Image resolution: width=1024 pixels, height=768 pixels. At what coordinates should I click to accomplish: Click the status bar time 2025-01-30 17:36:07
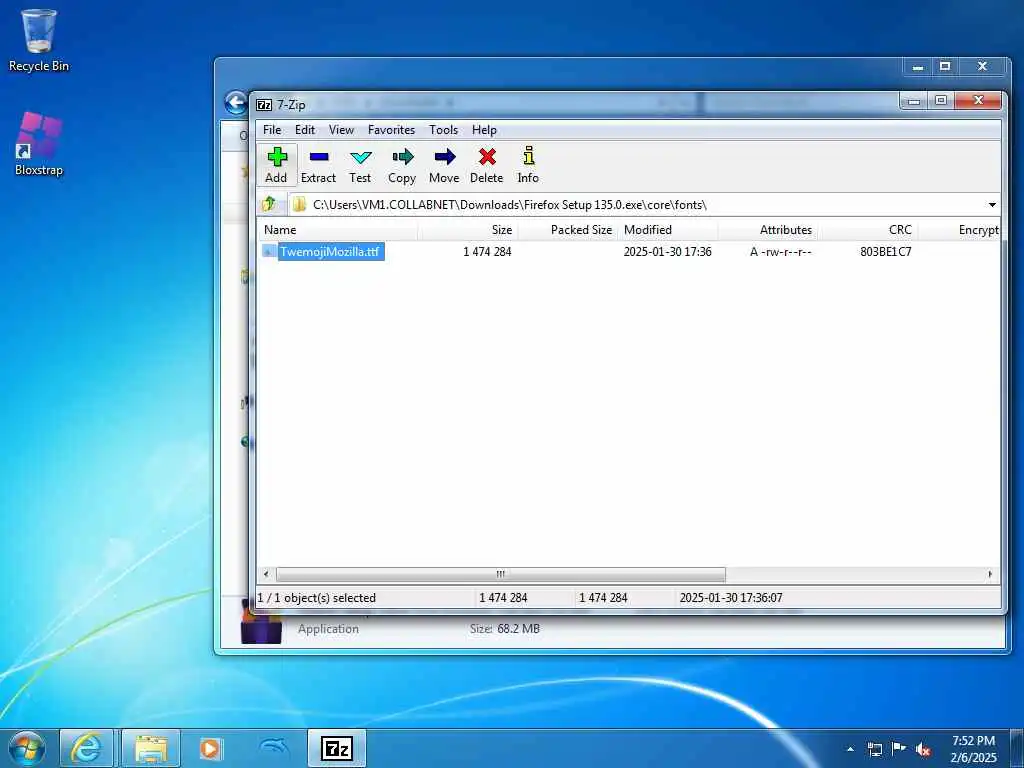coord(731,598)
